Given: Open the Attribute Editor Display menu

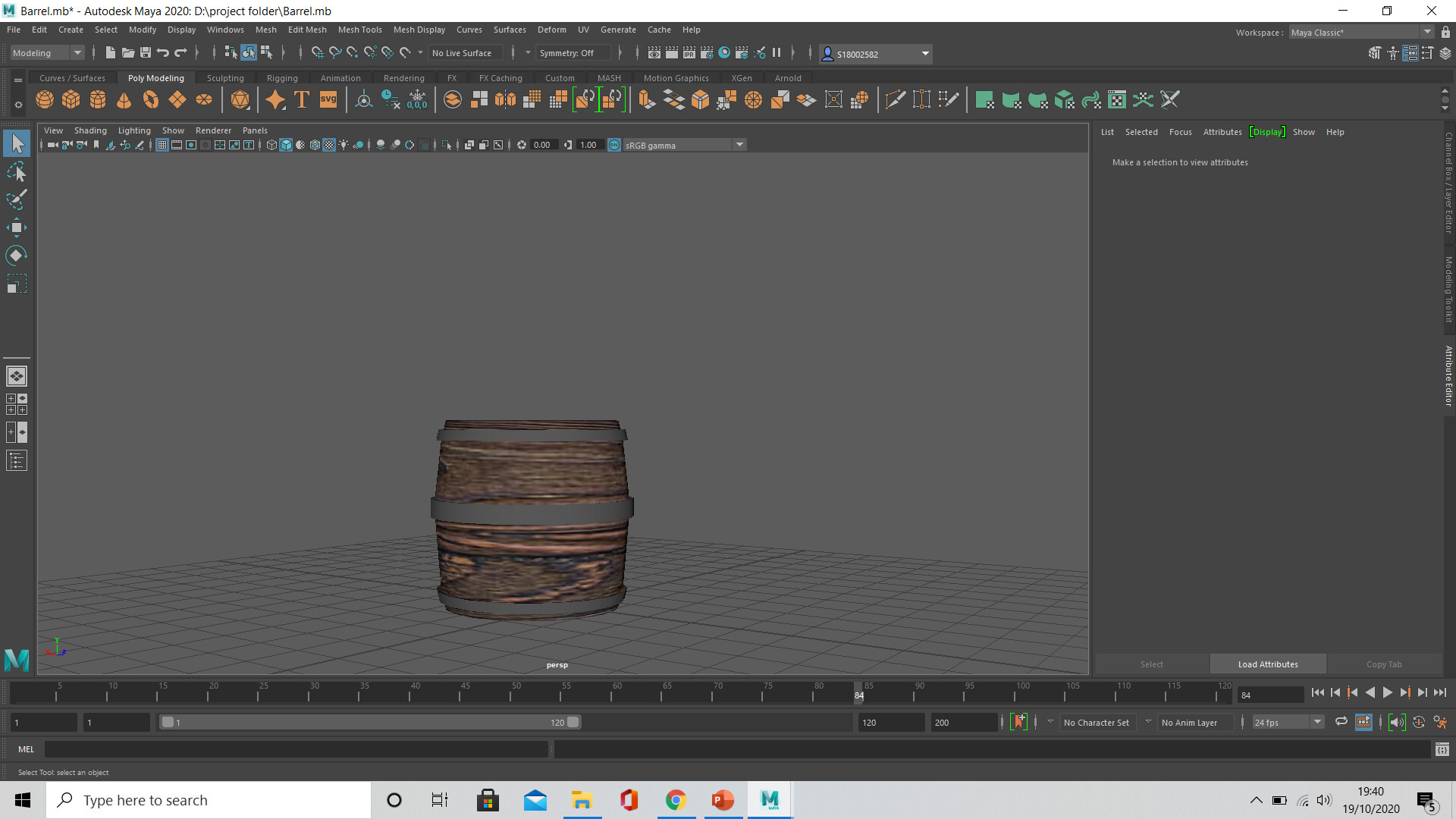Looking at the screenshot, I should [1267, 132].
